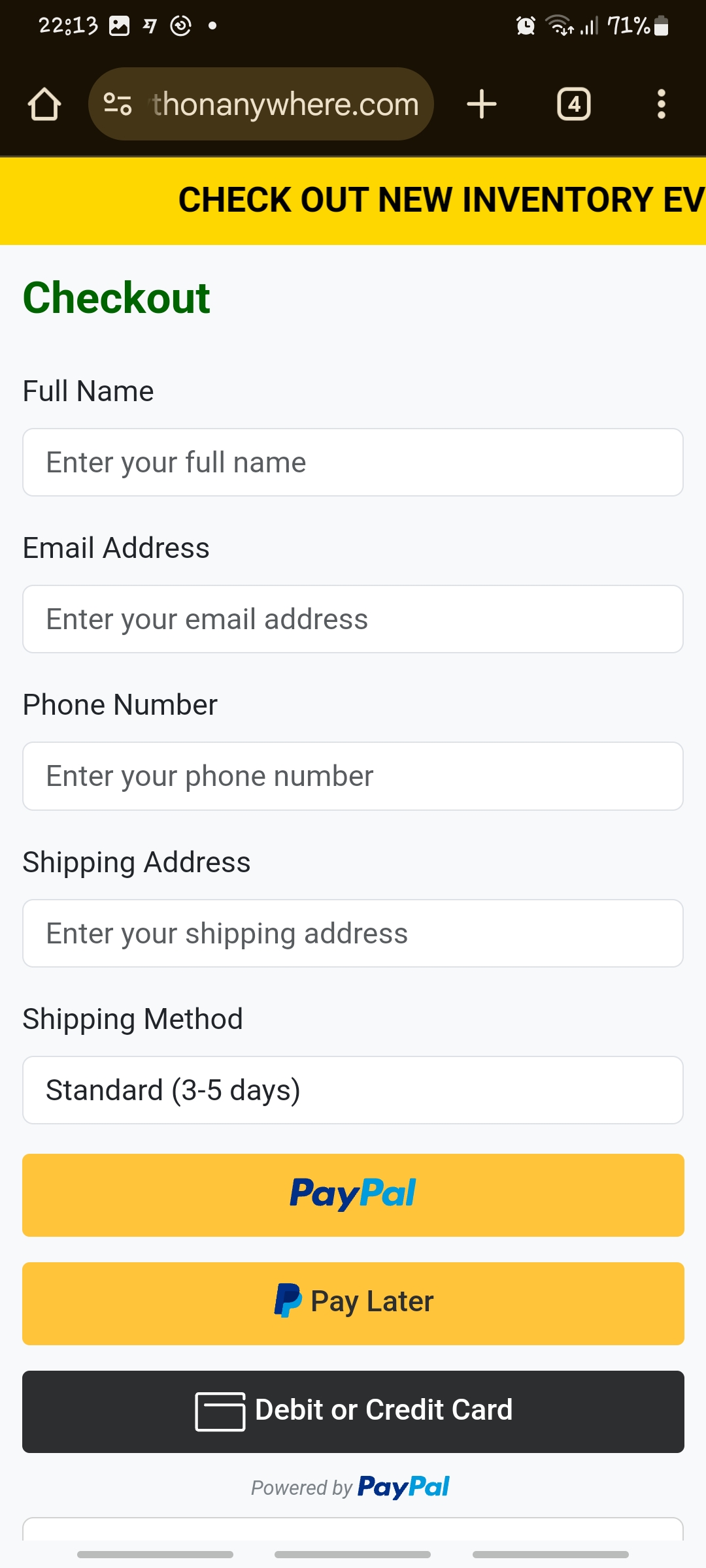706x1568 pixels.
Task: Open the tab switcher showing 4 tabs
Action: 573,105
